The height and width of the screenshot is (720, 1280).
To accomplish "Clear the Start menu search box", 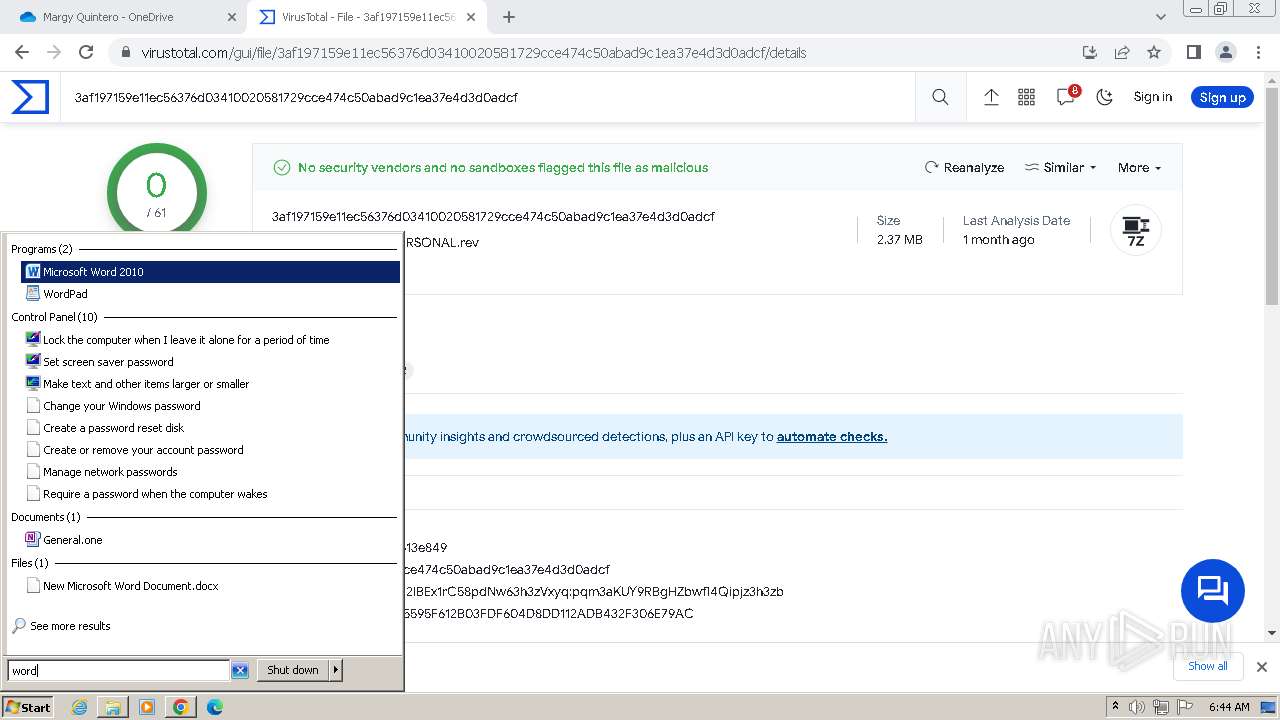I will pos(240,671).
